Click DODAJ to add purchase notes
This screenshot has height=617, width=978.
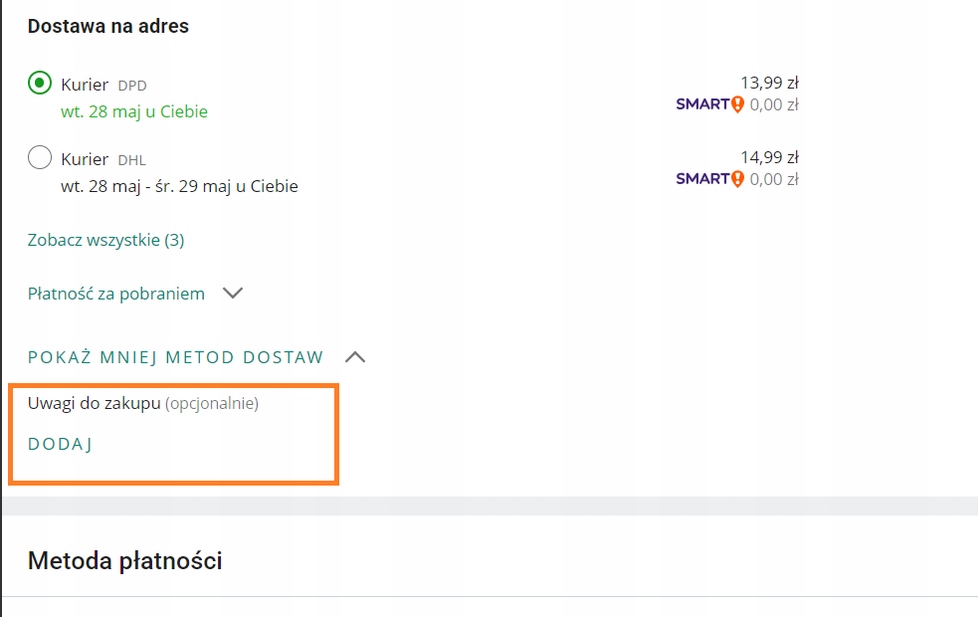point(60,445)
